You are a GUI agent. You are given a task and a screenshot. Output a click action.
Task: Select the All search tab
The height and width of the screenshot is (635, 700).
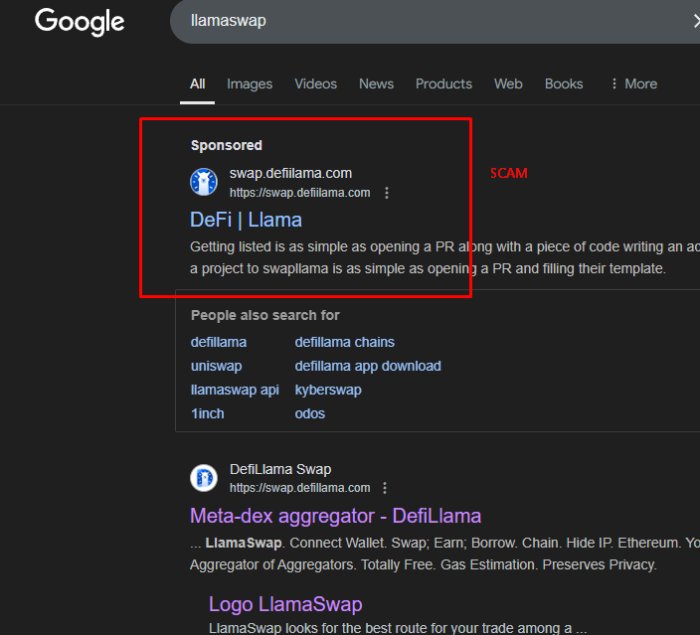[197, 84]
